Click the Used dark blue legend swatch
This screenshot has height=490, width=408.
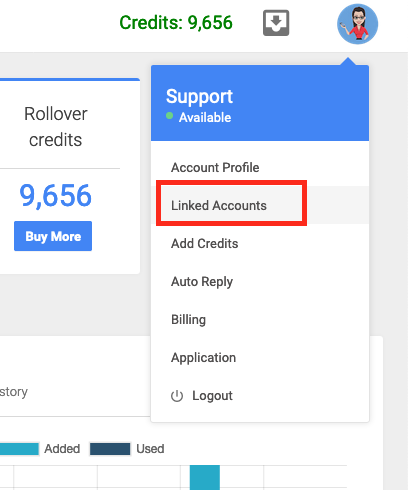pos(110,449)
